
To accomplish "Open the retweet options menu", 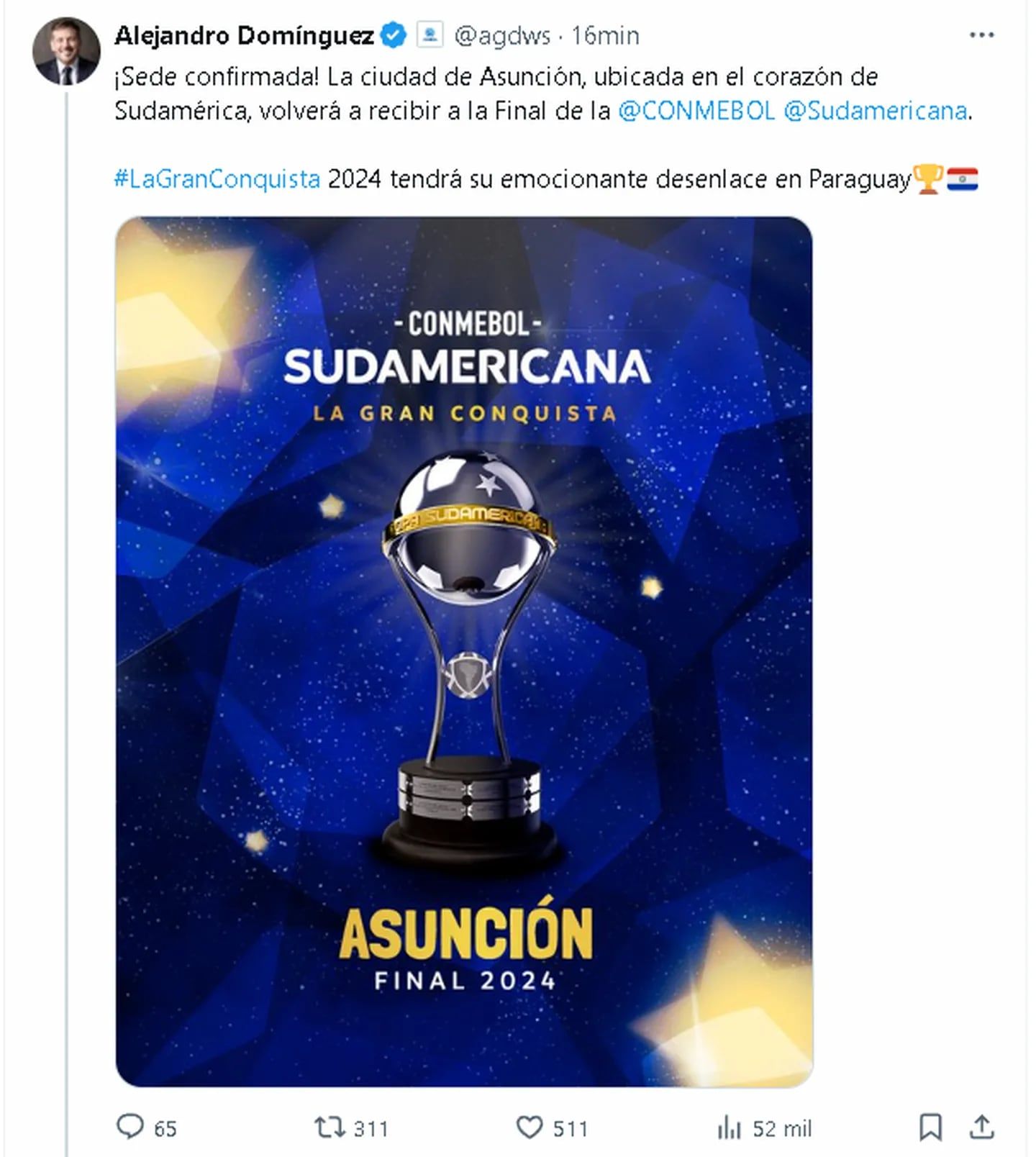I will [x=330, y=1127].
